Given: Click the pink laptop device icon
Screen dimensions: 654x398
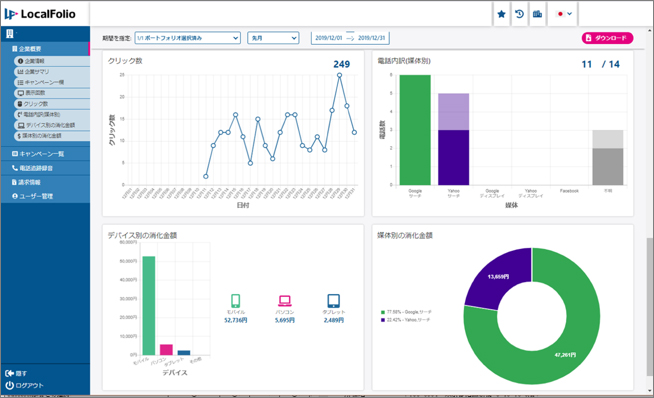Looking at the screenshot, I should pyautogui.click(x=285, y=301).
